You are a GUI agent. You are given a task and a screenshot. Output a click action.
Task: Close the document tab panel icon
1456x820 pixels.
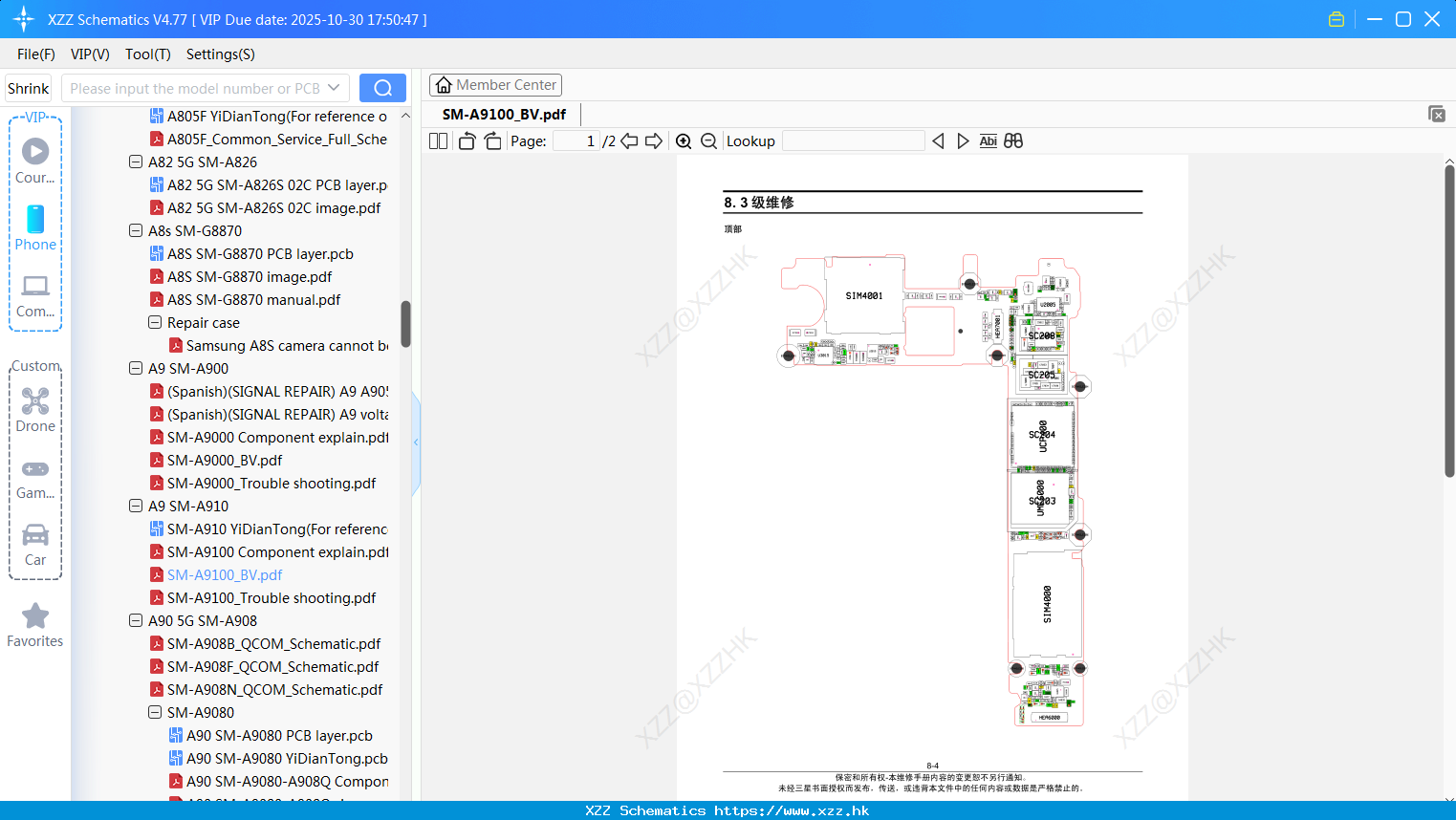[1436, 114]
